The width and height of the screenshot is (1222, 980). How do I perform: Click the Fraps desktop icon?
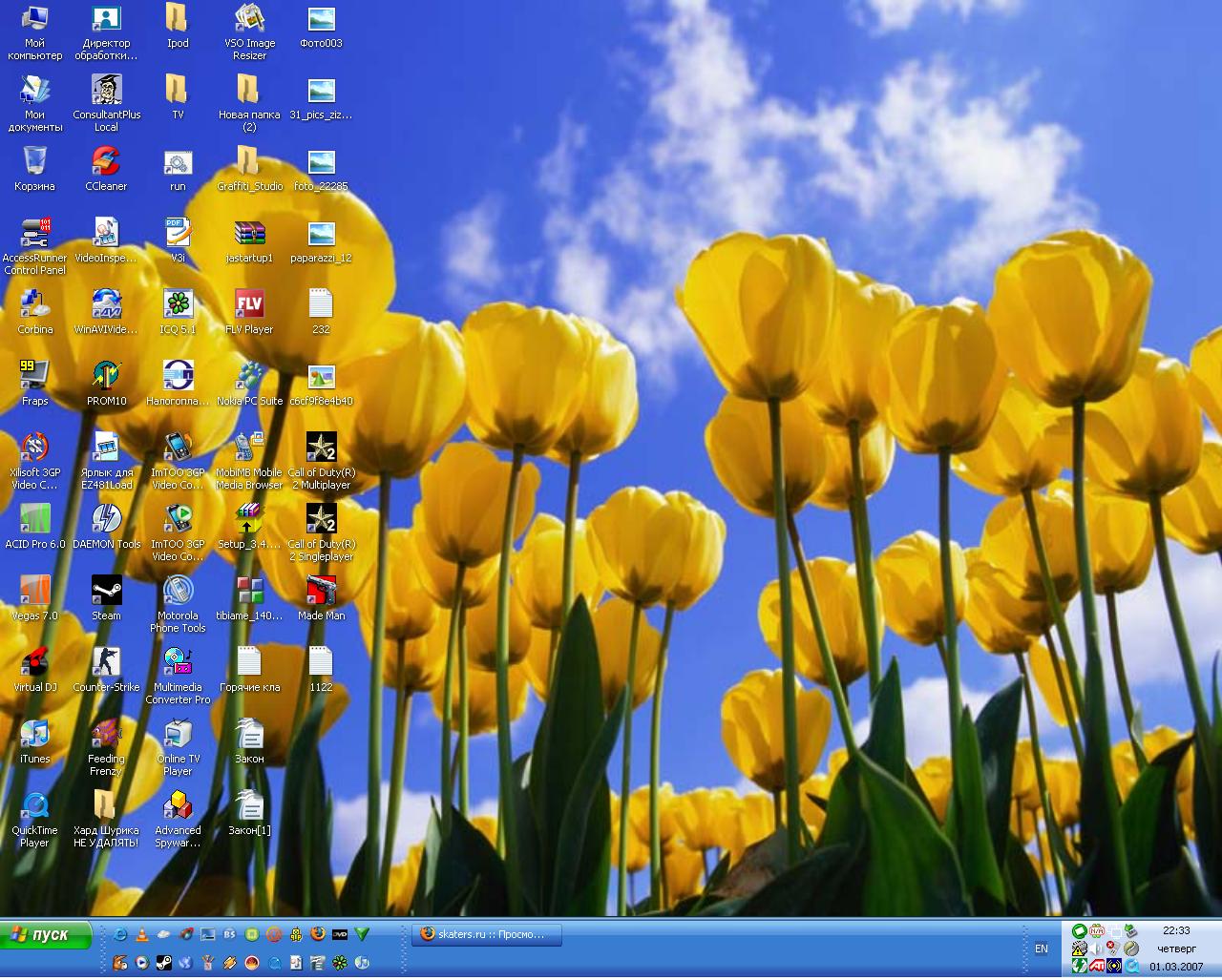[34, 378]
